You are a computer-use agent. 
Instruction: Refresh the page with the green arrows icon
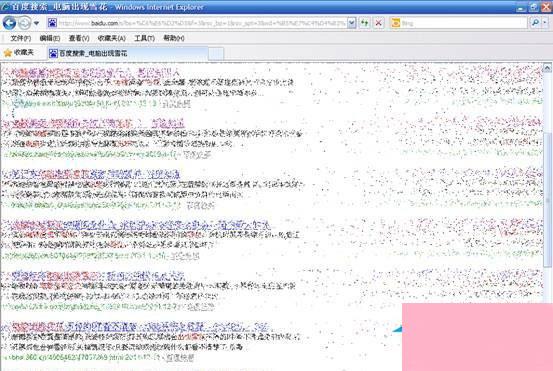point(364,23)
